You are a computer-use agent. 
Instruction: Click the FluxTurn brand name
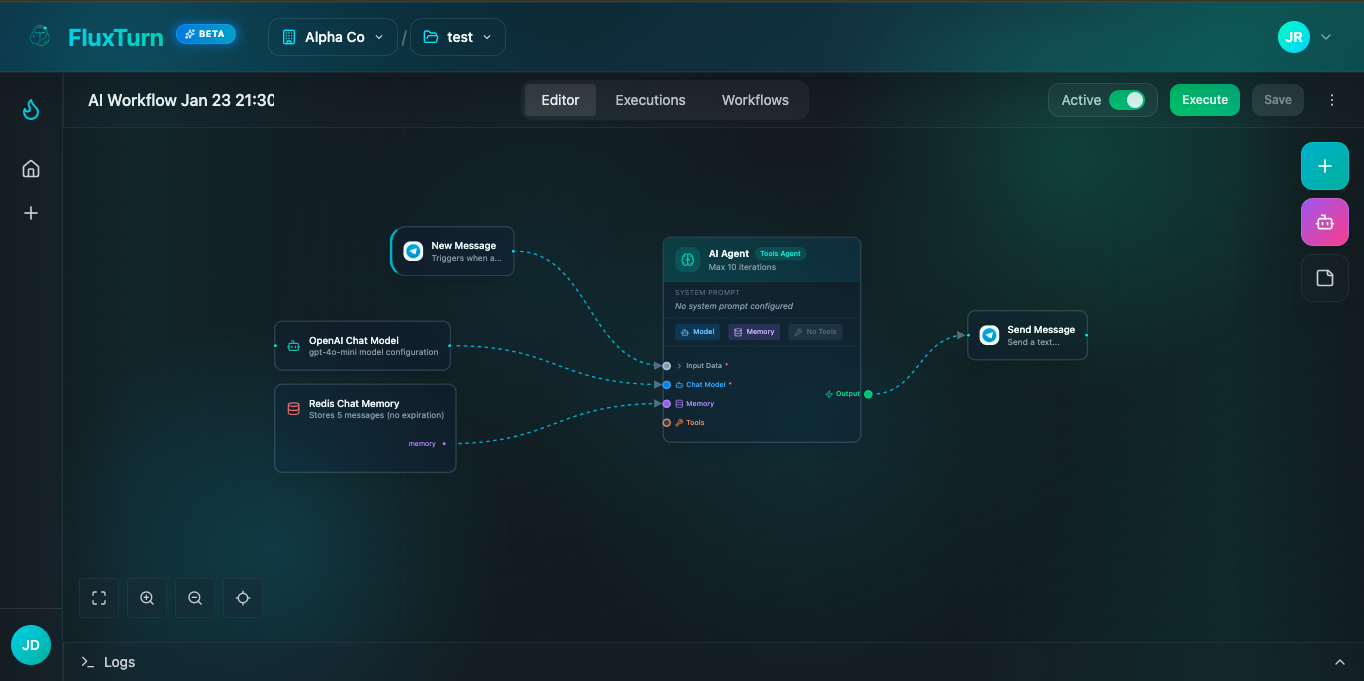[116, 37]
